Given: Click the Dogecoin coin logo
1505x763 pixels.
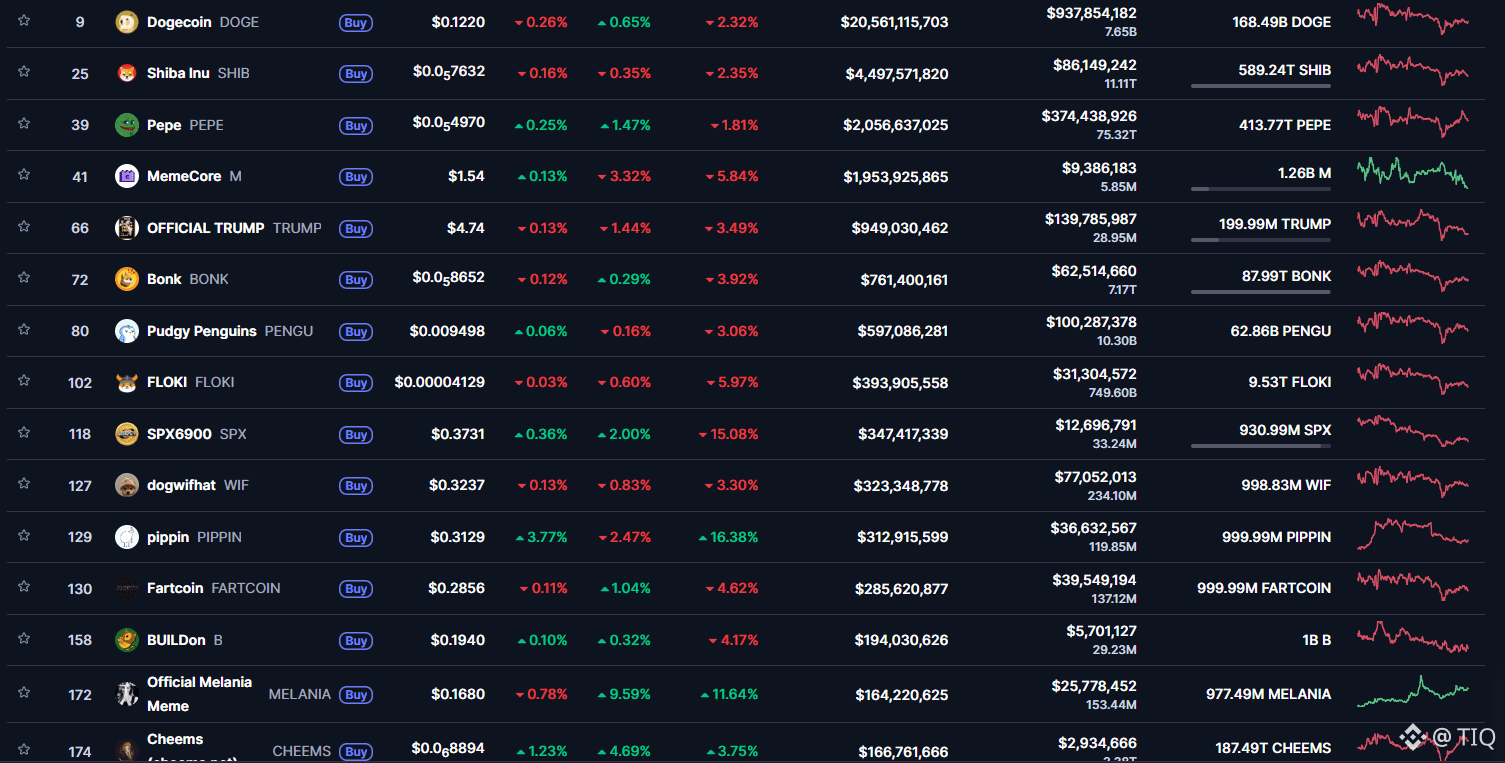Looking at the screenshot, I should coord(127,21).
